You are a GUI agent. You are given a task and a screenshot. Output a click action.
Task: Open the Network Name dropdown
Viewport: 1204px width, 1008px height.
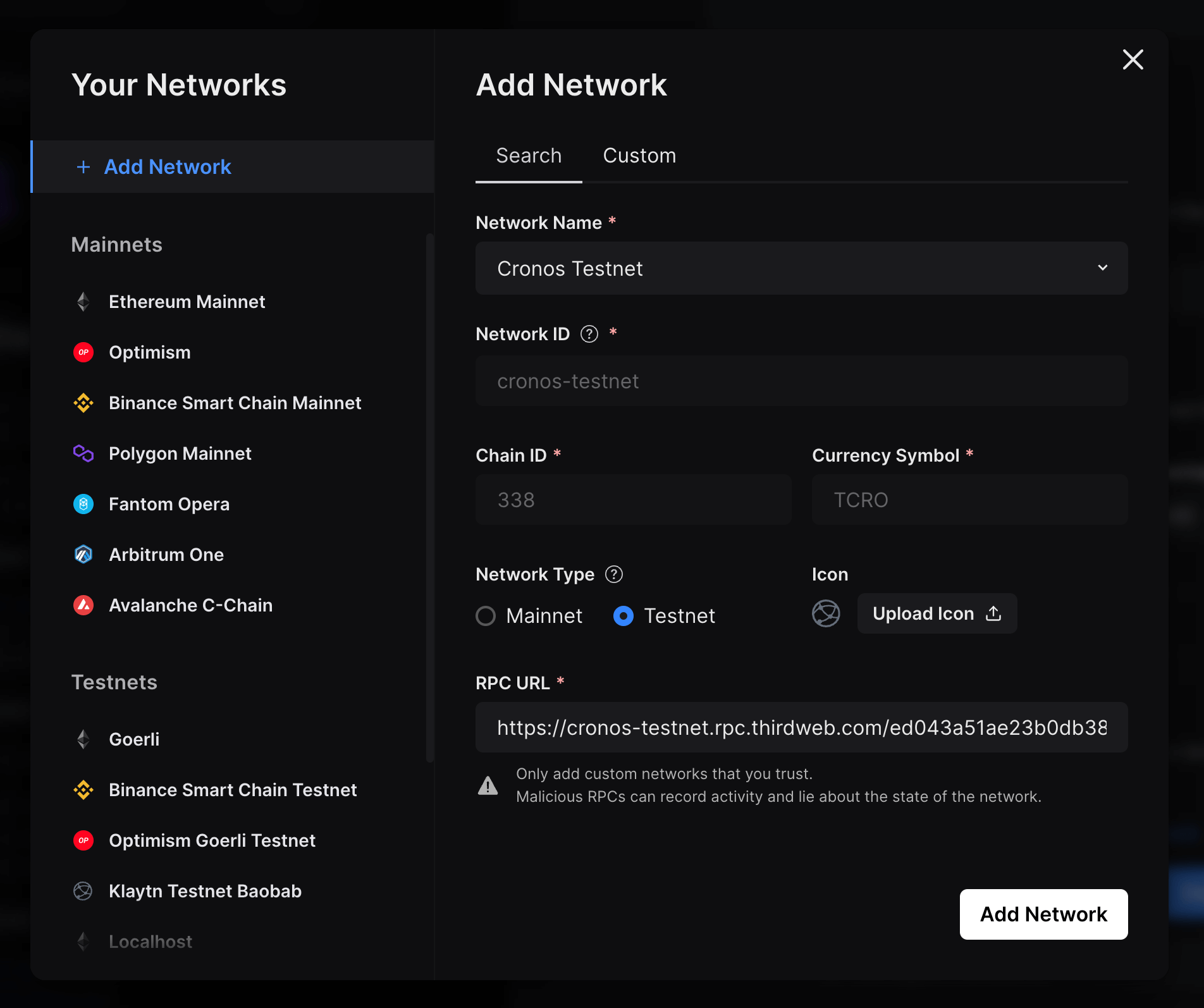pyautogui.click(x=802, y=268)
